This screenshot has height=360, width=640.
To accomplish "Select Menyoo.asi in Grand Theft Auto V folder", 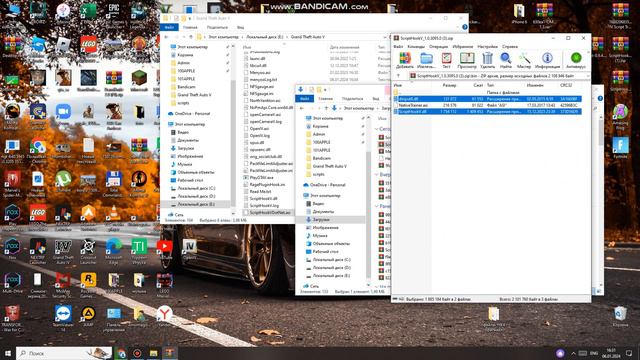I will pos(260,72).
